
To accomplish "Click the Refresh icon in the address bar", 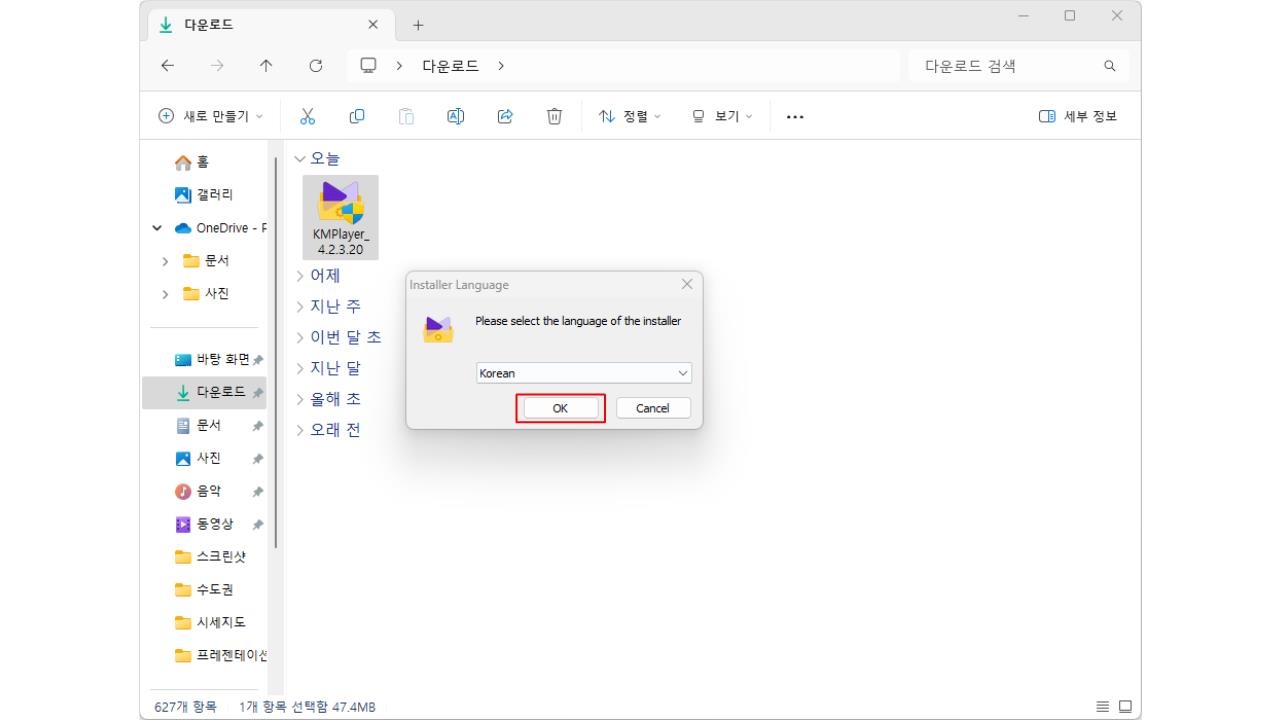I will pos(316,65).
